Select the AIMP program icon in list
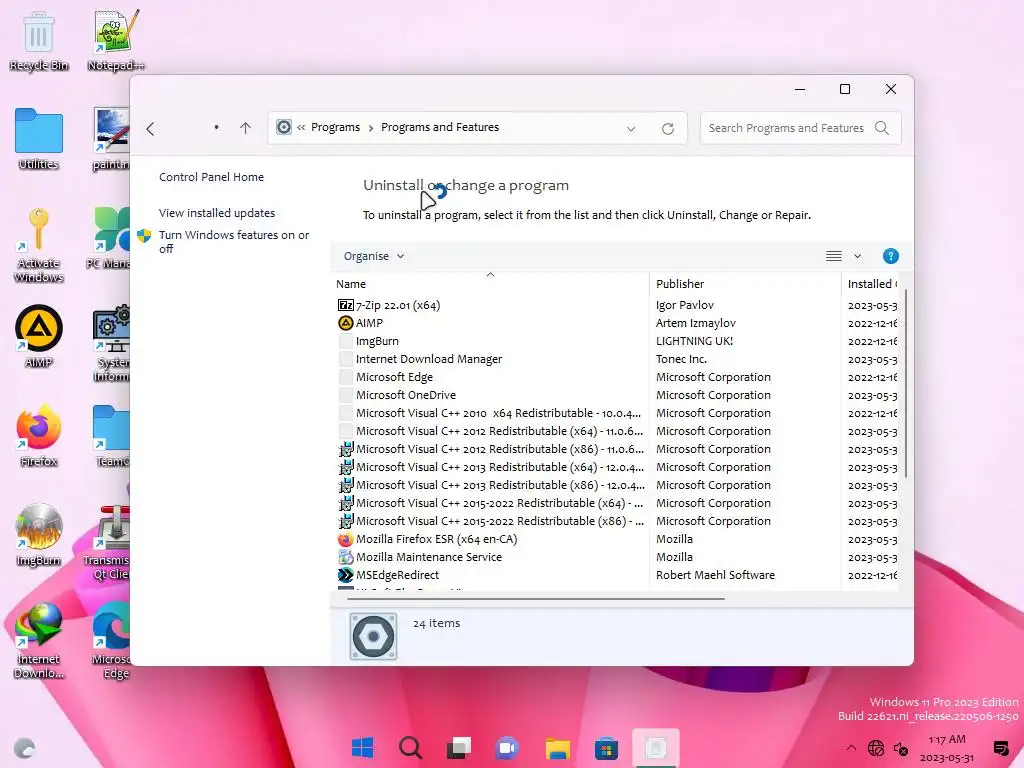 click(345, 323)
